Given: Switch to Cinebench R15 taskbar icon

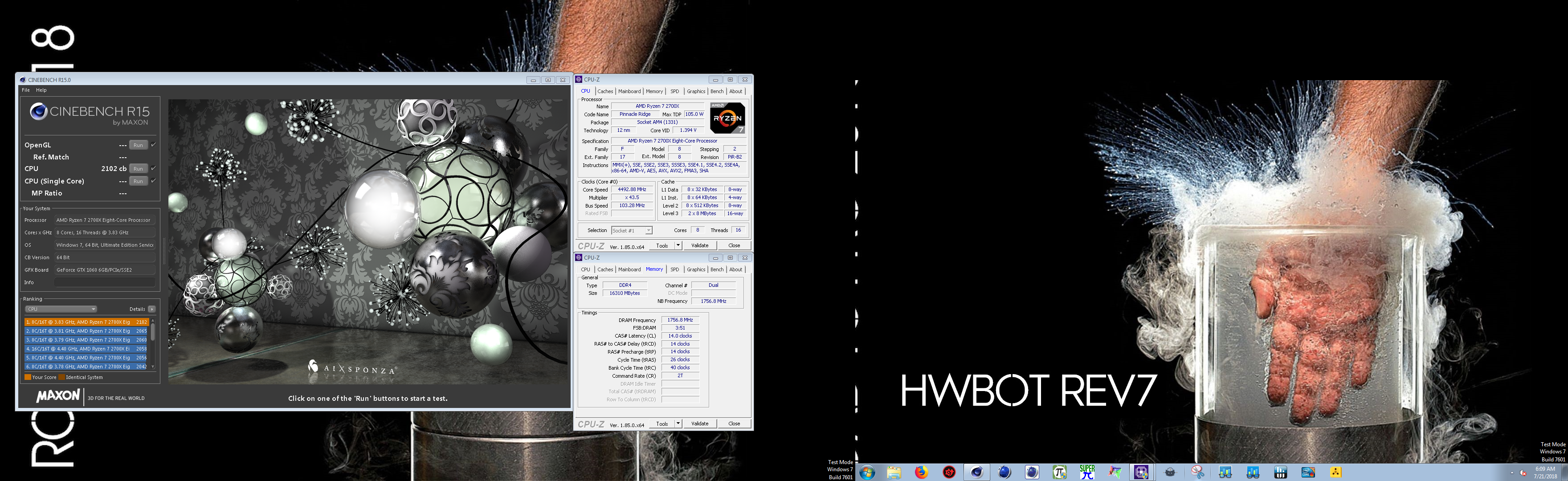Looking at the screenshot, I should pyautogui.click(x=977, y=473).
